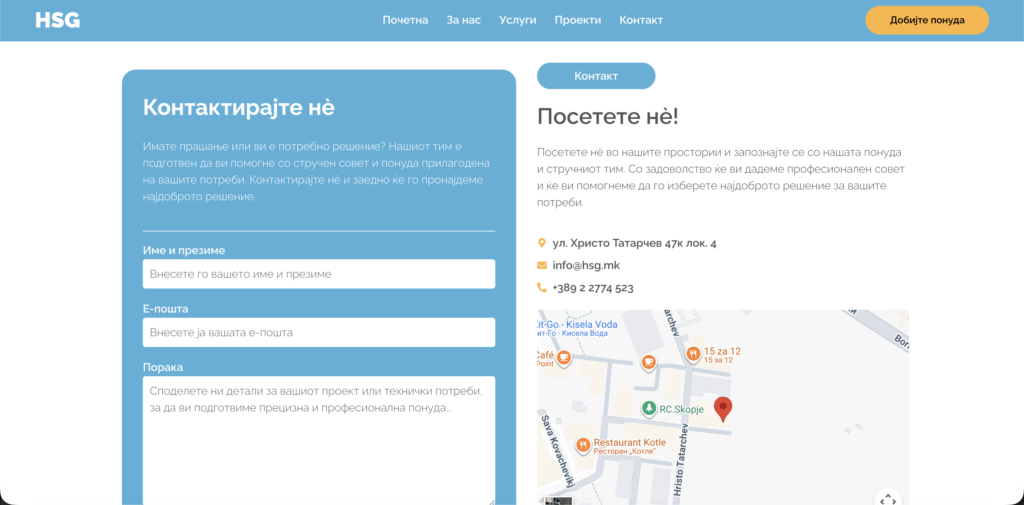
Task: Select Контакт in the top navigation
Action: pyautogui.click(x=641, y=20)
